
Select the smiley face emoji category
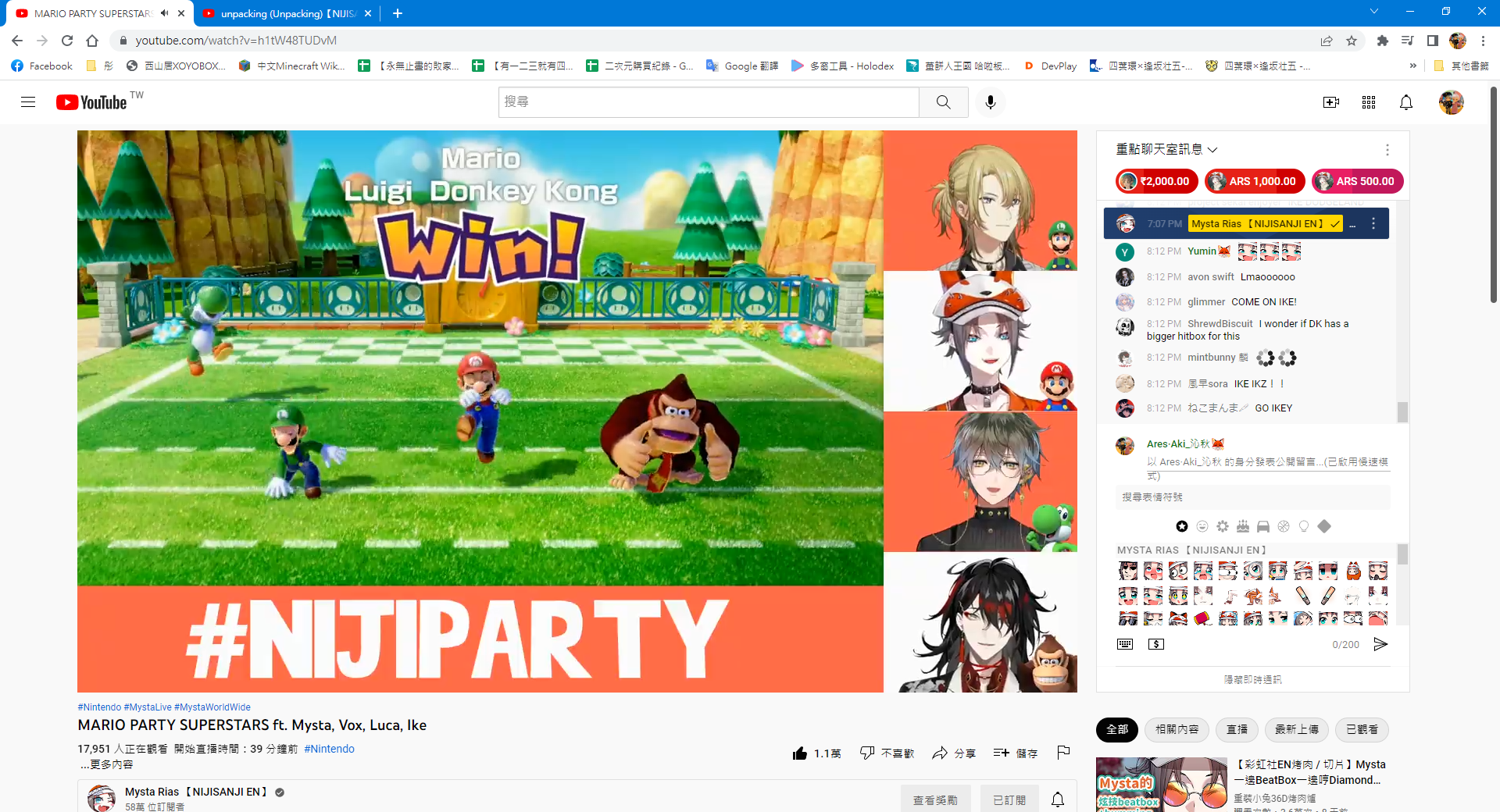[x=1202, y=526]
